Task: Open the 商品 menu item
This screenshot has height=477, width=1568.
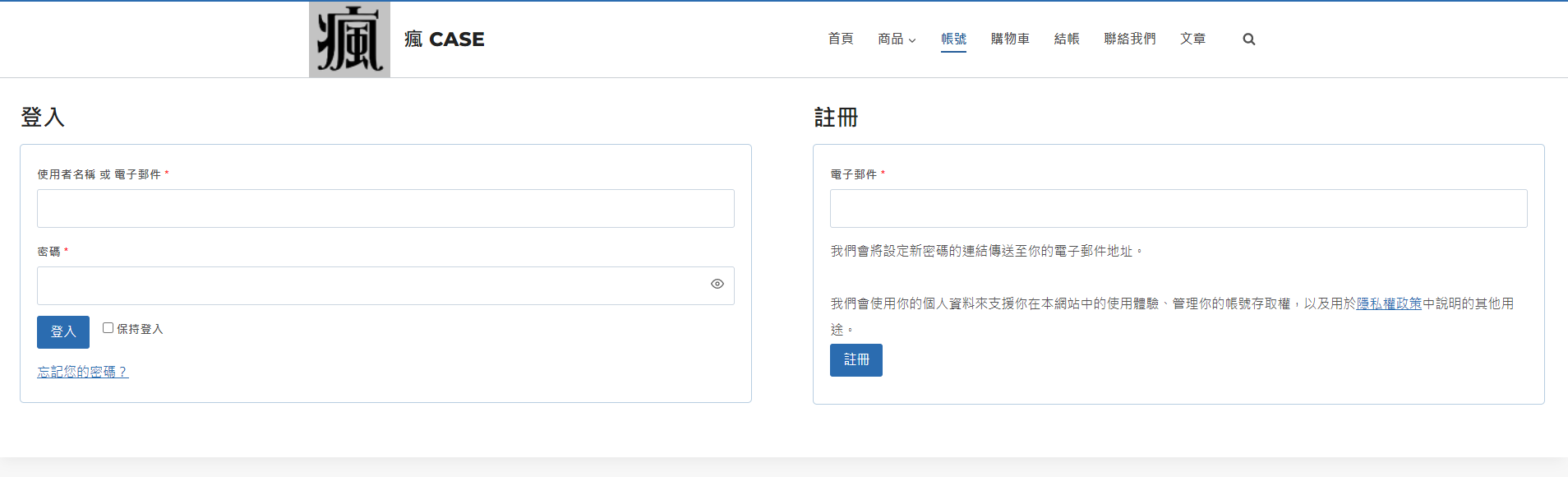Action: pyautogui.click(x=890, y=39)
